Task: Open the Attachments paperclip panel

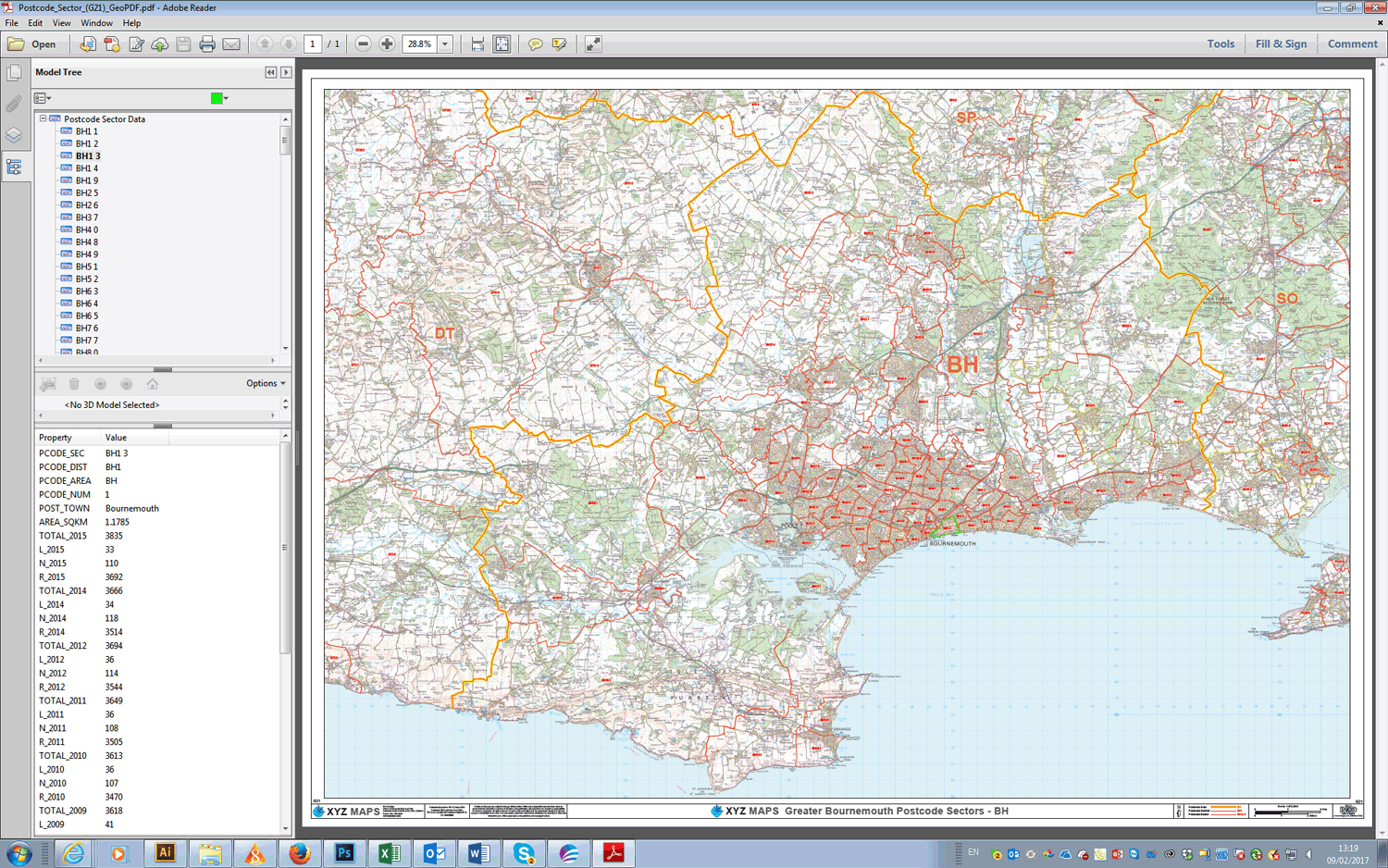Action: coord(14,104)
